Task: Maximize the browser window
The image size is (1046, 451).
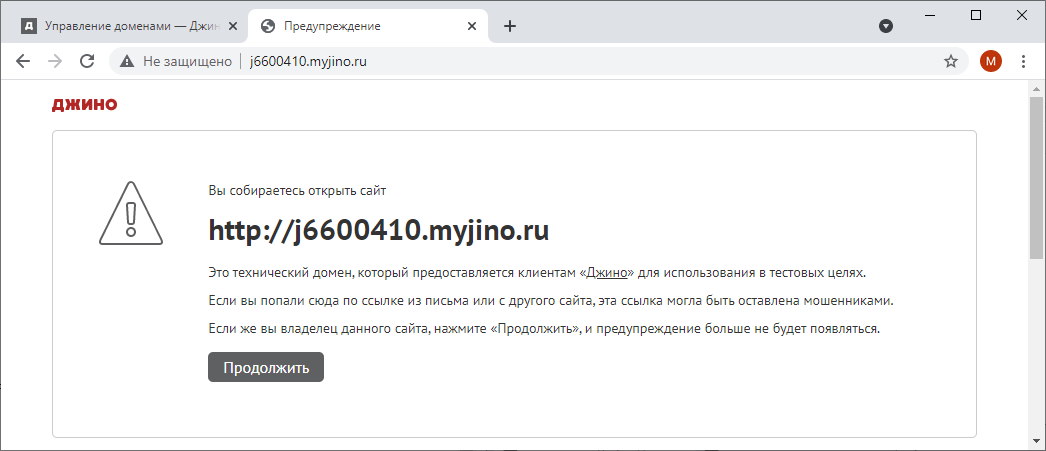Action: pos(976,14)
